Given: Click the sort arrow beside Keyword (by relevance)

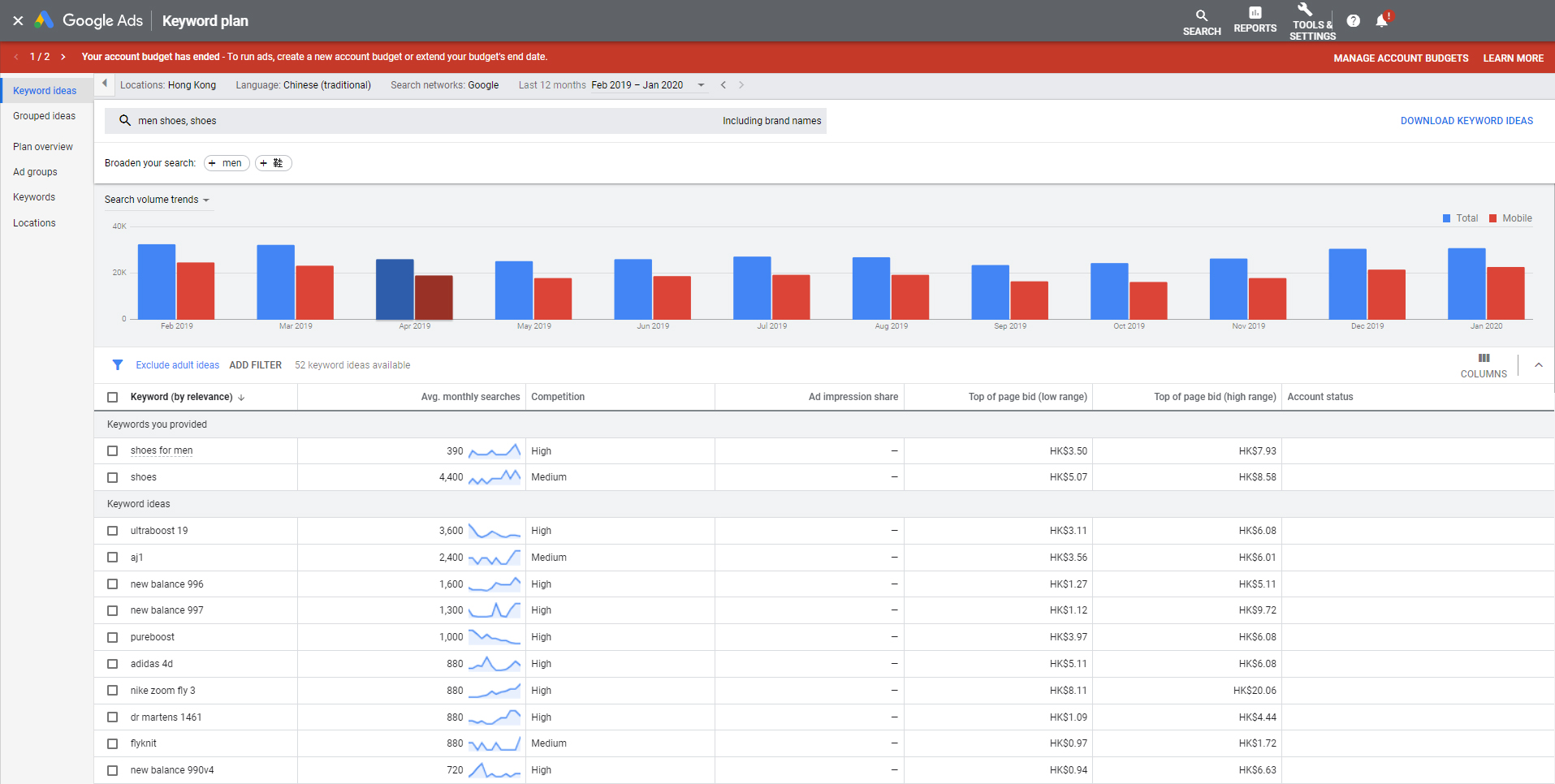Looking at the screenshot, I should [x=241, y=397].
